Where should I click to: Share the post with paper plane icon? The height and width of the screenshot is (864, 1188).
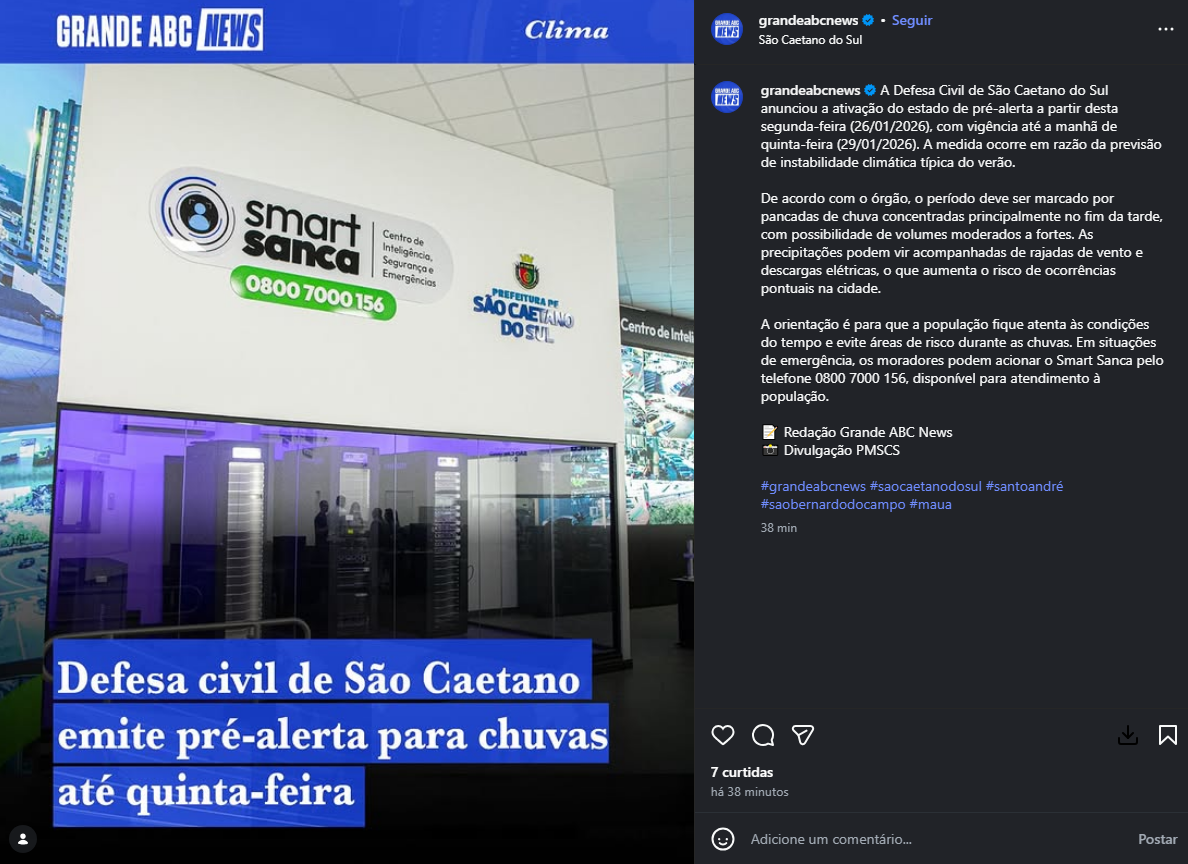(x=803, y=734)
